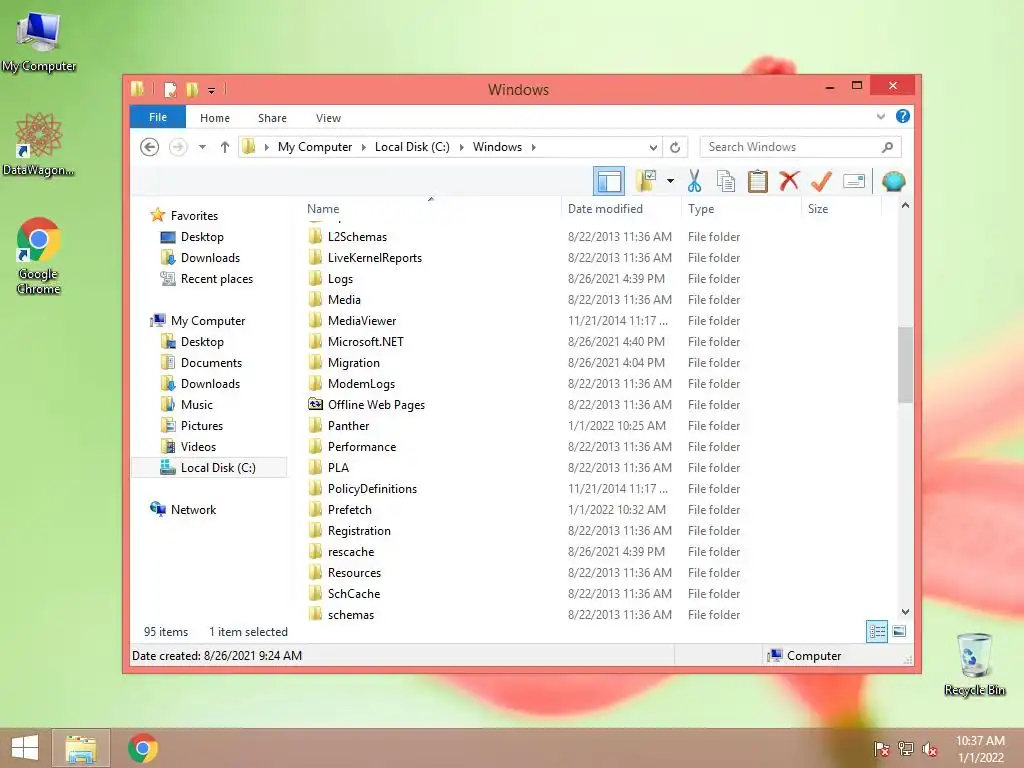Switch to large thumbnails view in status bar
Viewport: 1024px width, 768px height.
[x=899, y=631]
